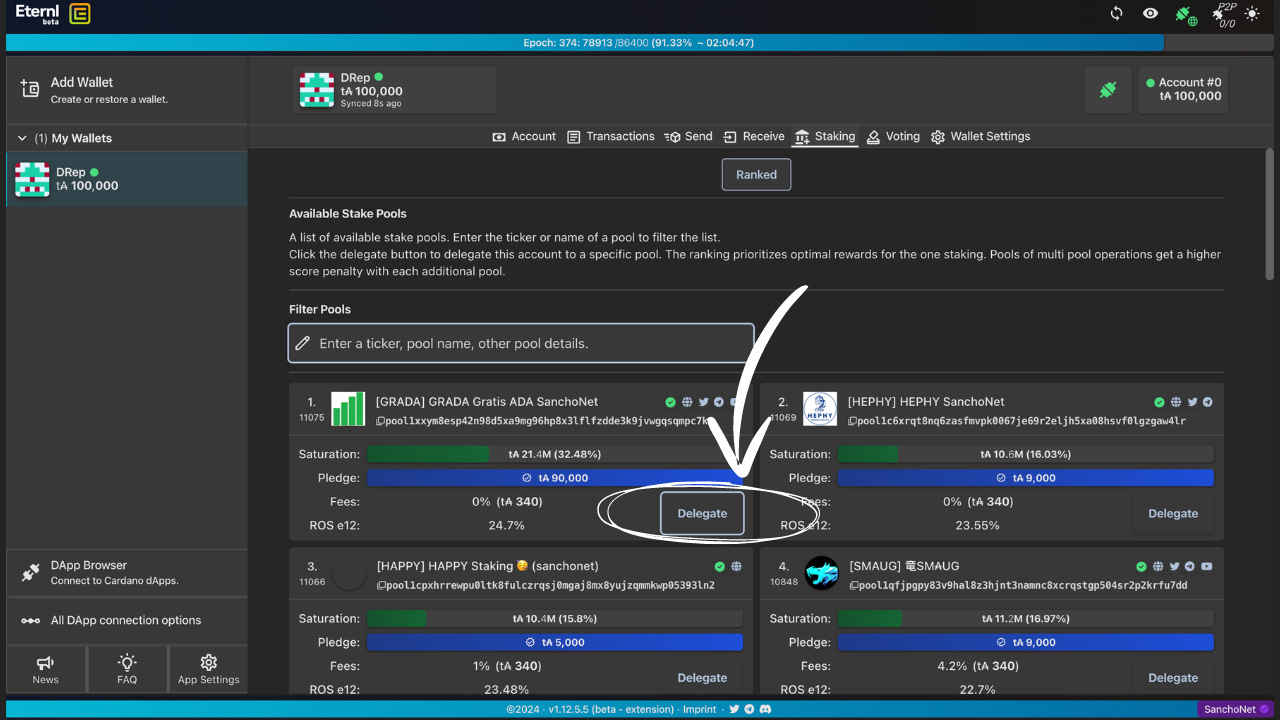Delegate to the GRADA pool
This screenshot has width=1280, height=720.
coord(702,513)
